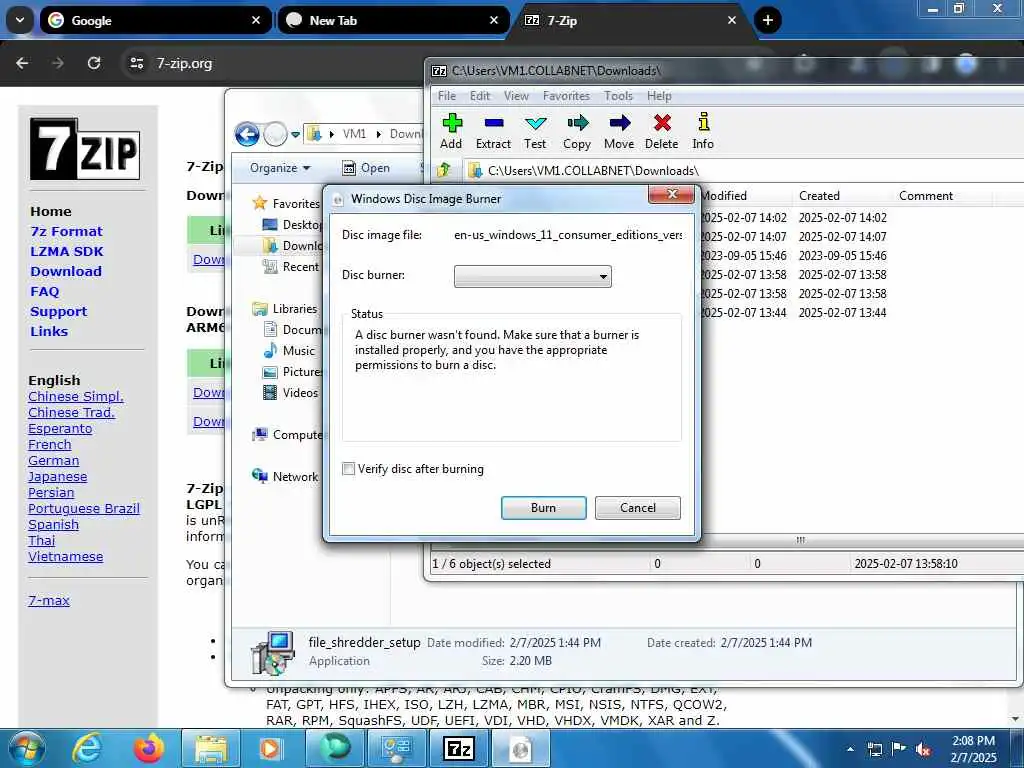Open Support link on 7-Zip site

point(59,312)
